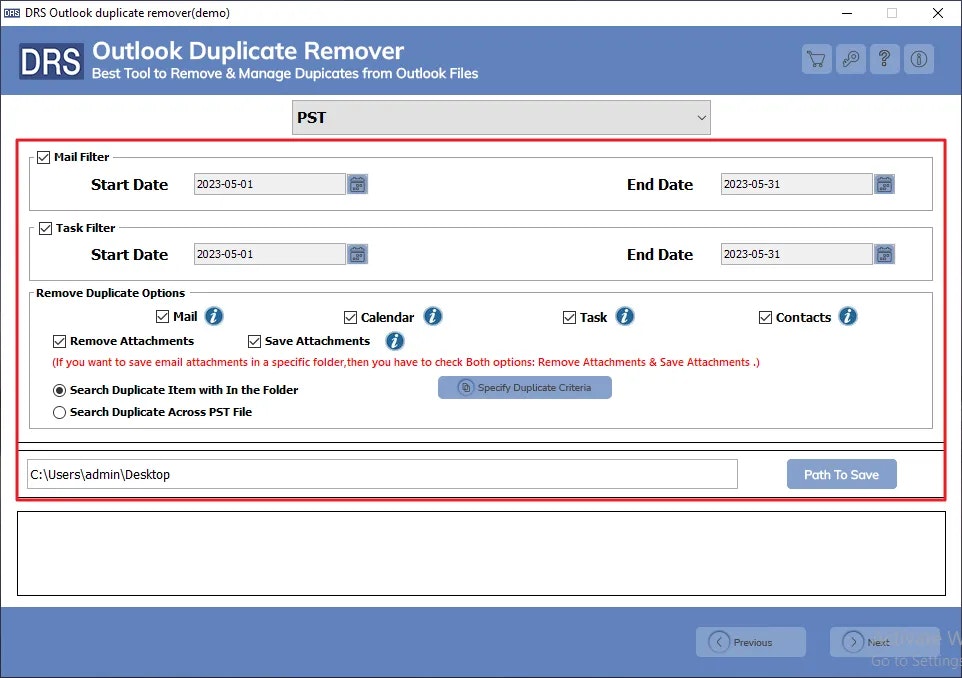Image resolution: width=962 pixels, height=678 pixels.
Task: Click the key activation icon
Action: tap(850, 59)
